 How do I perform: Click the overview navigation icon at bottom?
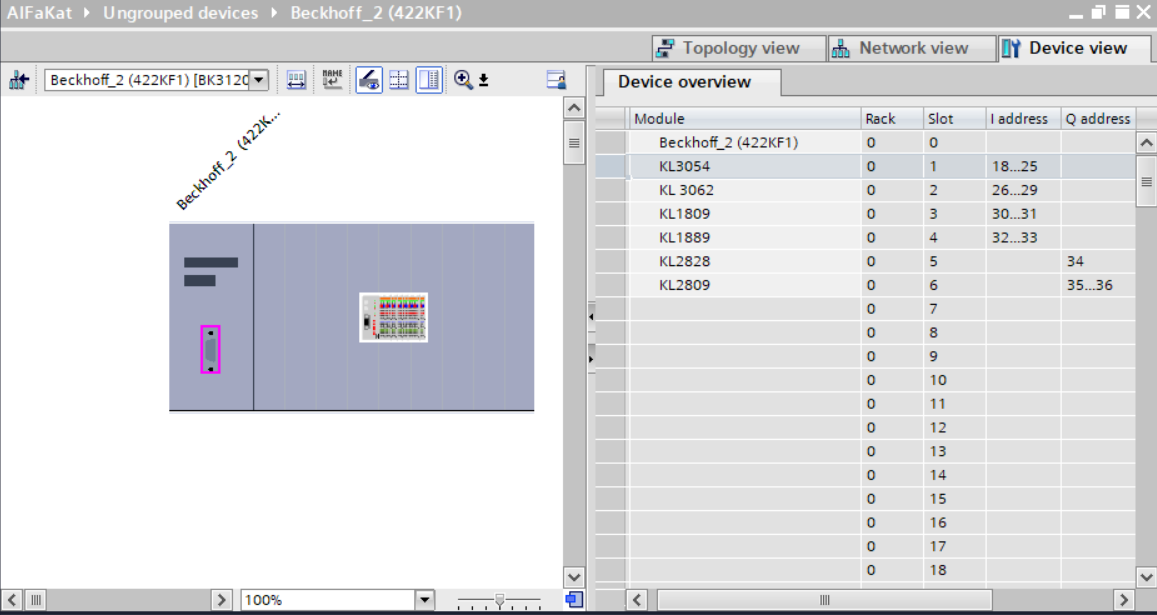574,599
